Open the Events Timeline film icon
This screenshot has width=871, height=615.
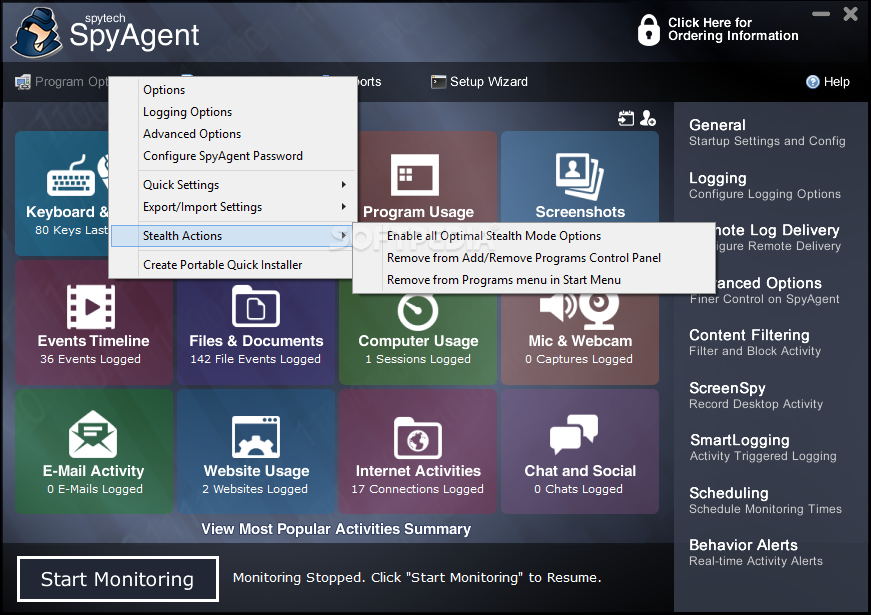(91, 307)
